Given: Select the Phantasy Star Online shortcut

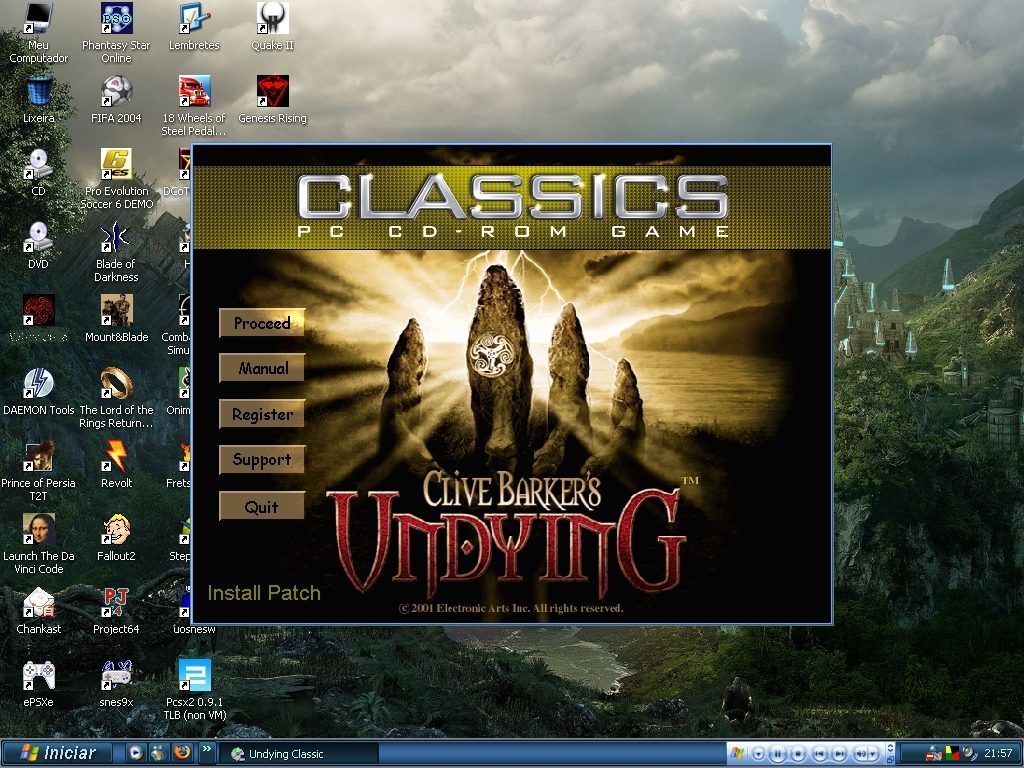Looking at the screenshot, I should (116, 33).
